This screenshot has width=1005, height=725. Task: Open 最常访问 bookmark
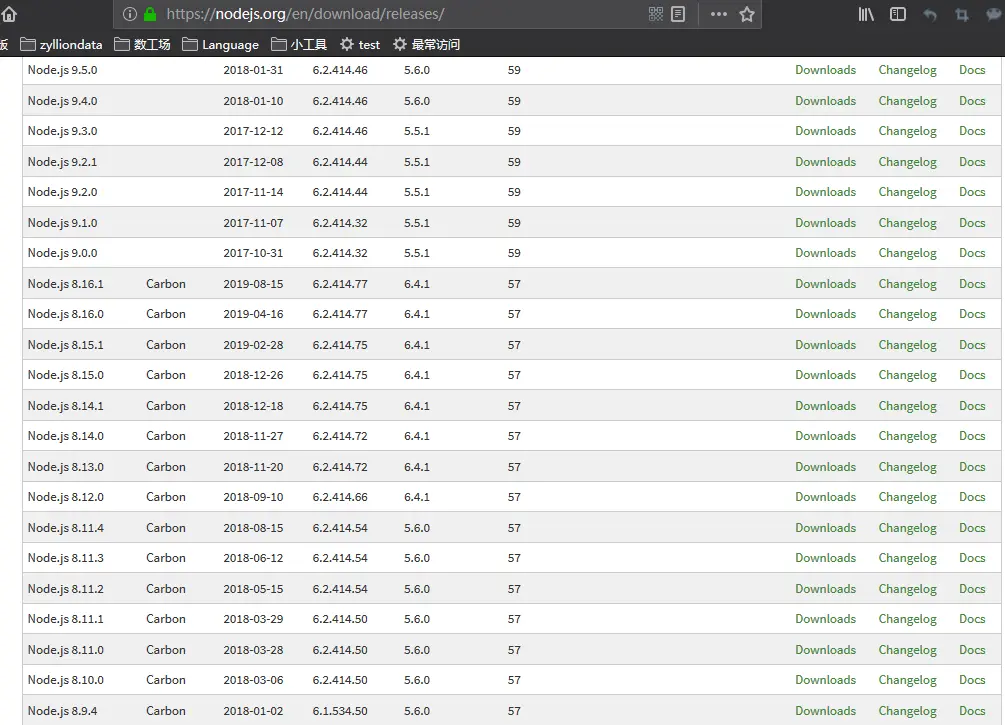click(x=426, y=44)
